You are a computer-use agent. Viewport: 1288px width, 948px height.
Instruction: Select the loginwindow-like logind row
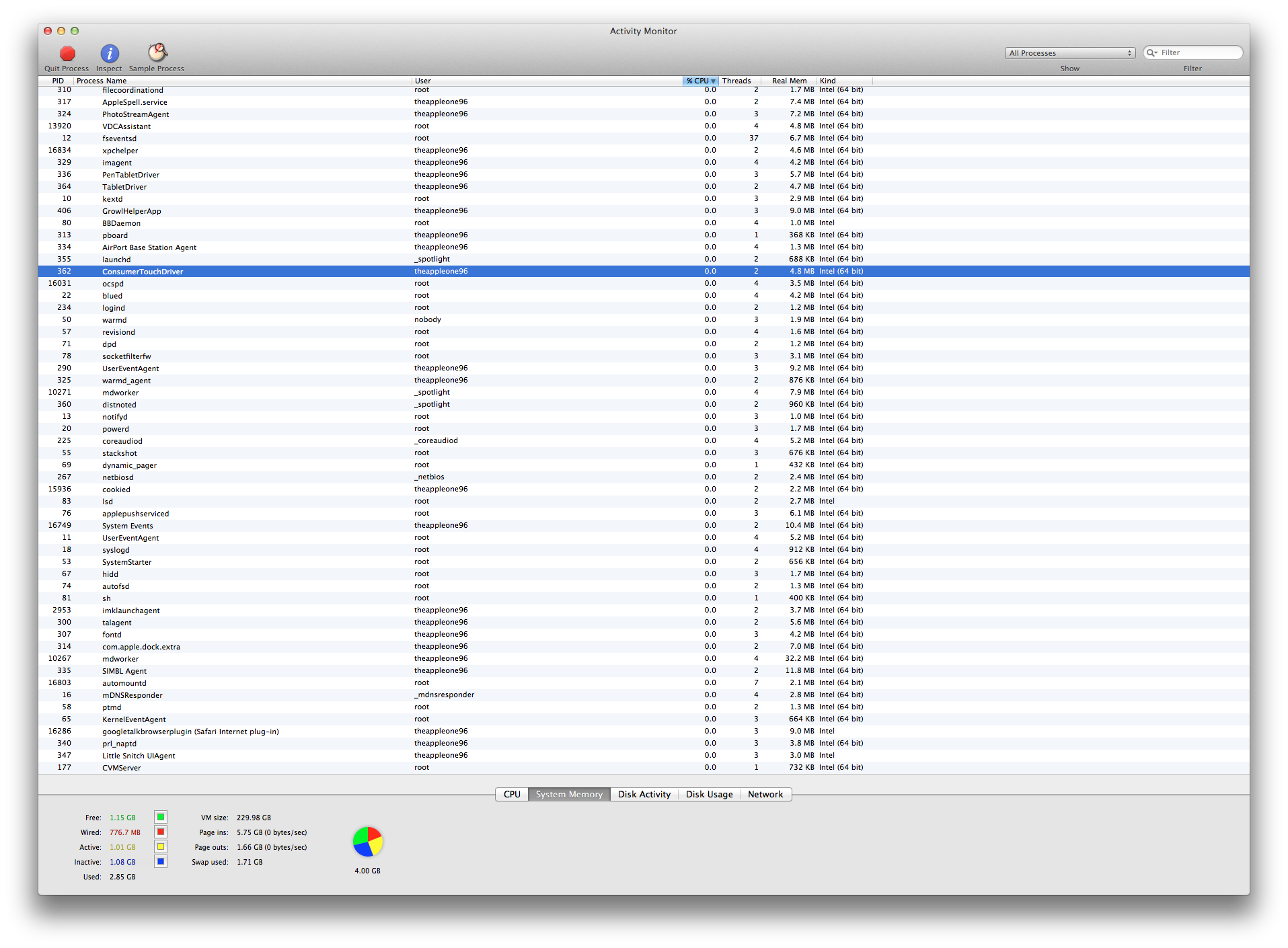pos(644,308)
